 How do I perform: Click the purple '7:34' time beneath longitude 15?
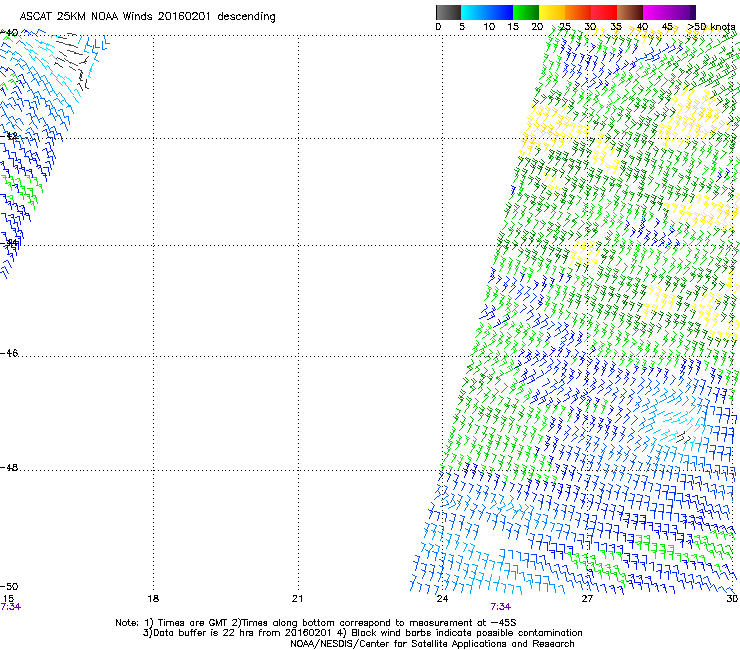coord(10,607)
